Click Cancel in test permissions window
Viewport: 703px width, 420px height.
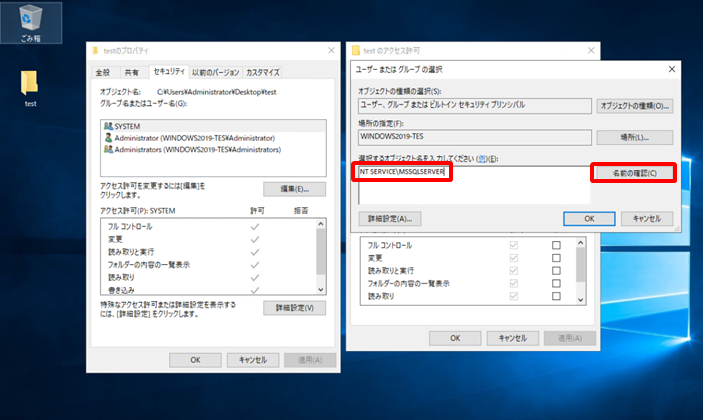(x=513, y=338)
